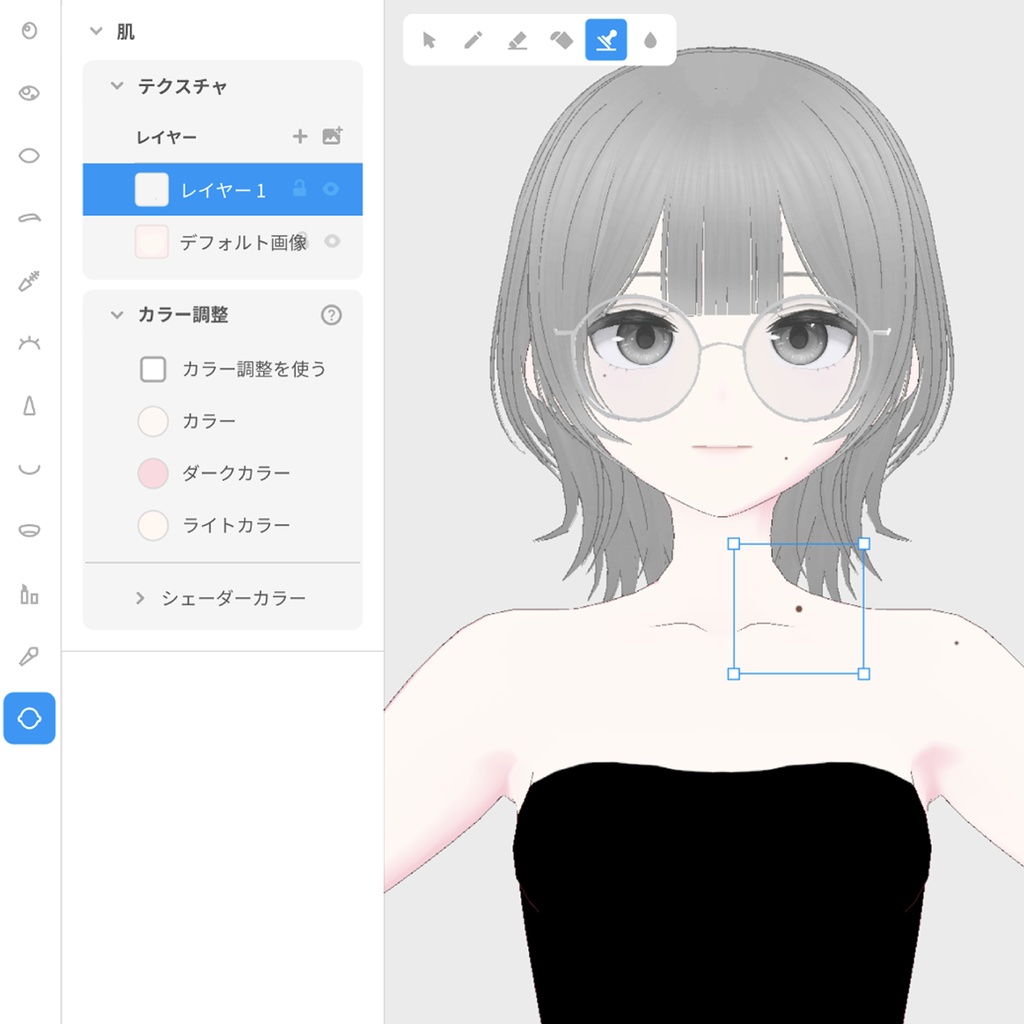Select the droplet blur tool
Screen dimensions: 1024x1024
click(x=650, y=40)
